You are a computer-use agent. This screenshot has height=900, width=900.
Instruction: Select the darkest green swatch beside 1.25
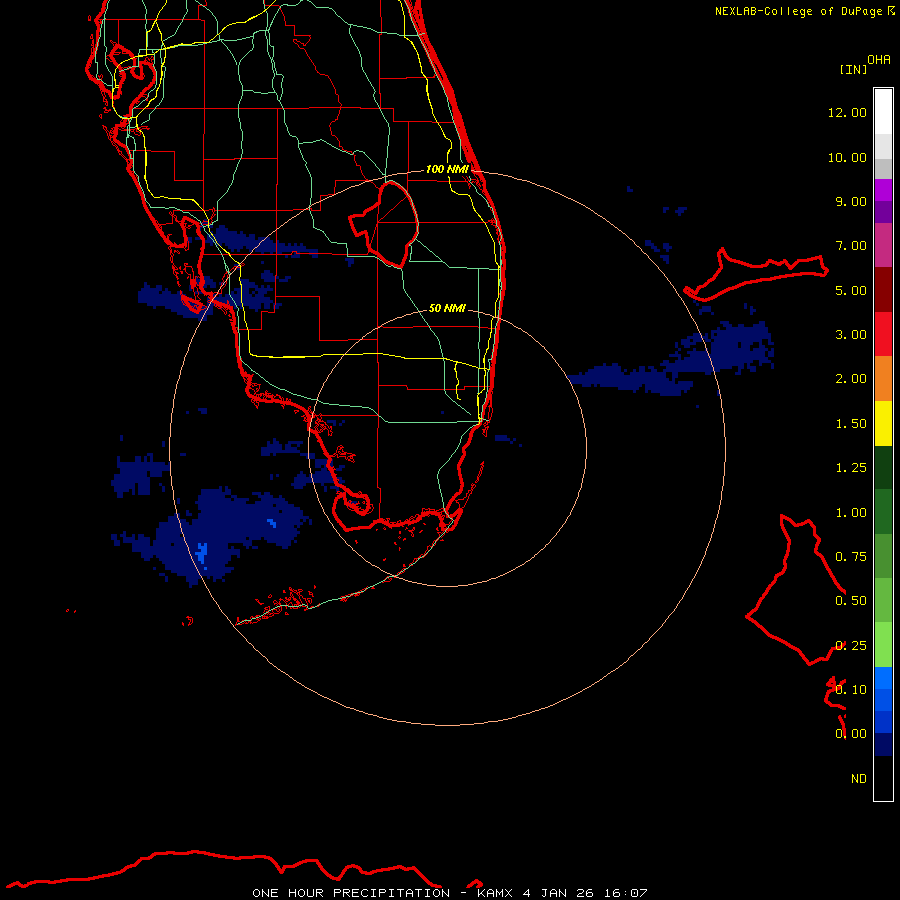883,467
